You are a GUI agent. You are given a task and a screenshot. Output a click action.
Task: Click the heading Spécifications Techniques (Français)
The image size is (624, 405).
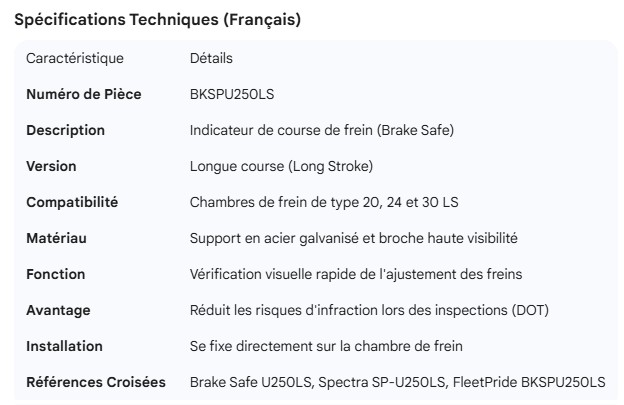(157, 20)
